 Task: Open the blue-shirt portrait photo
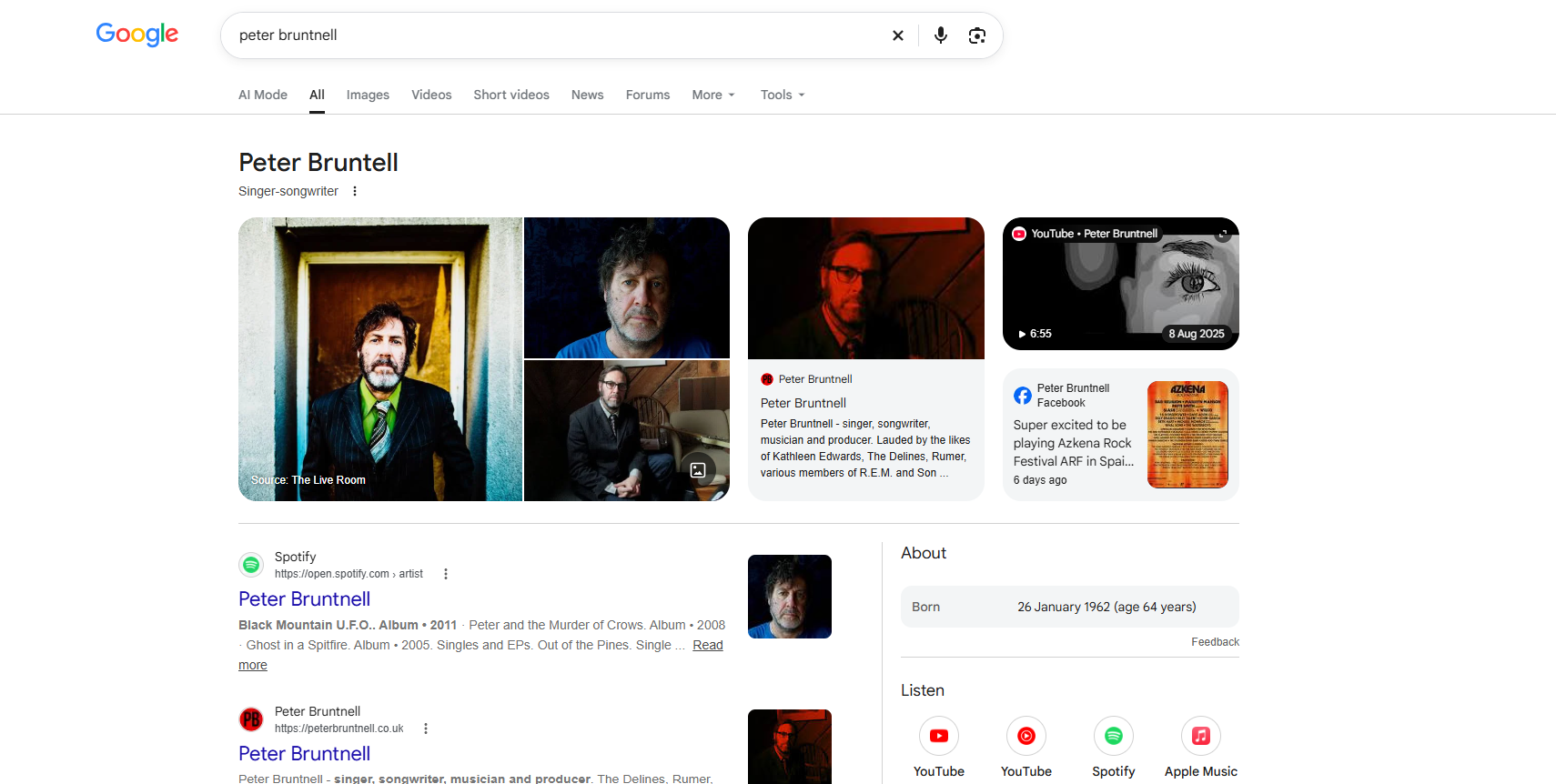[627, 287]
